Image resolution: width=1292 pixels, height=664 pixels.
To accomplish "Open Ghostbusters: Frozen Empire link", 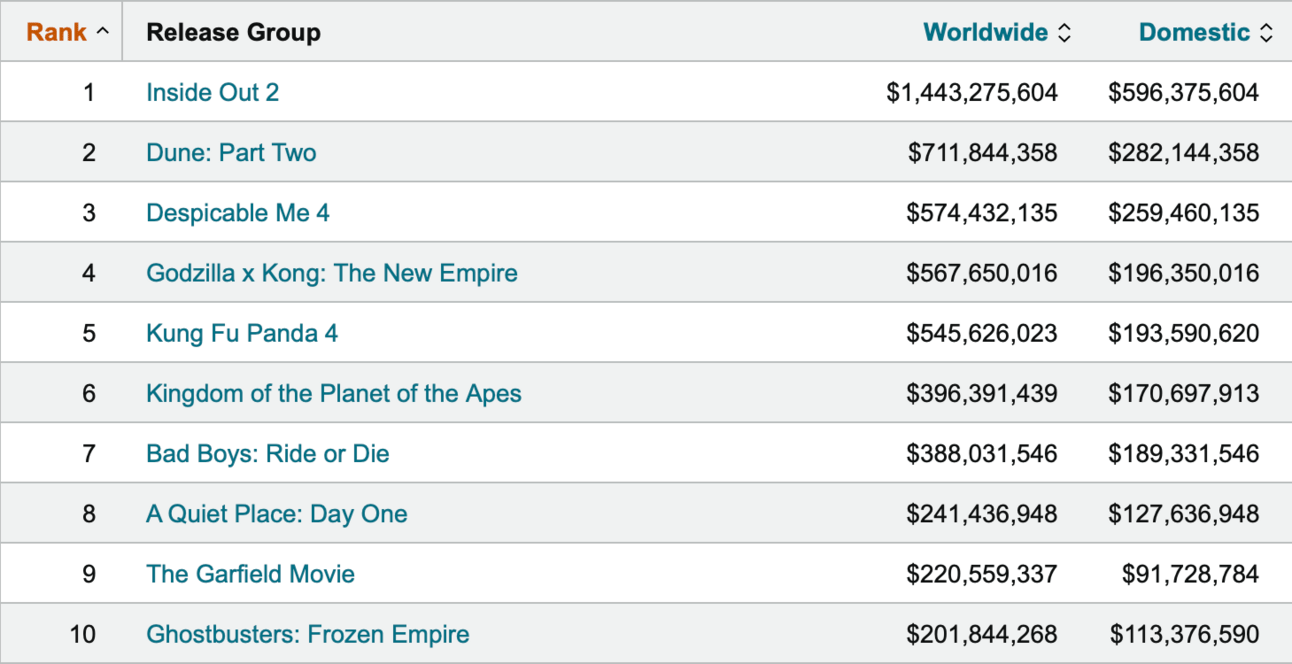I will [307, 634].
